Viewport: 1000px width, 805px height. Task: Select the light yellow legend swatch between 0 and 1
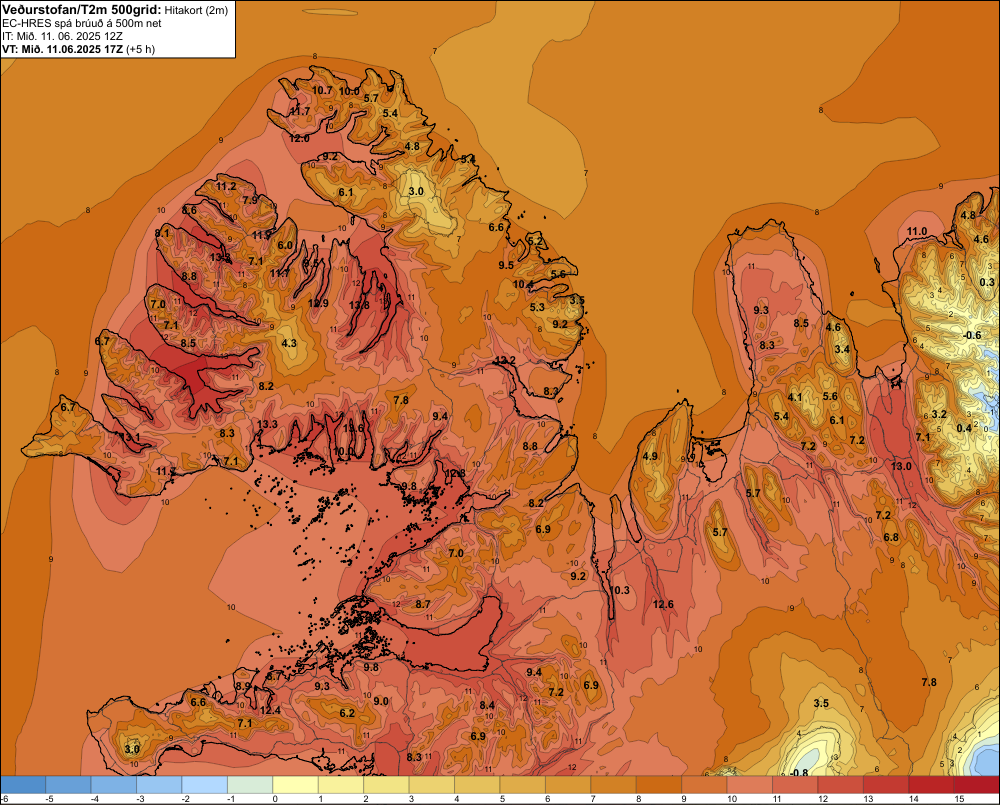(295, 785)
